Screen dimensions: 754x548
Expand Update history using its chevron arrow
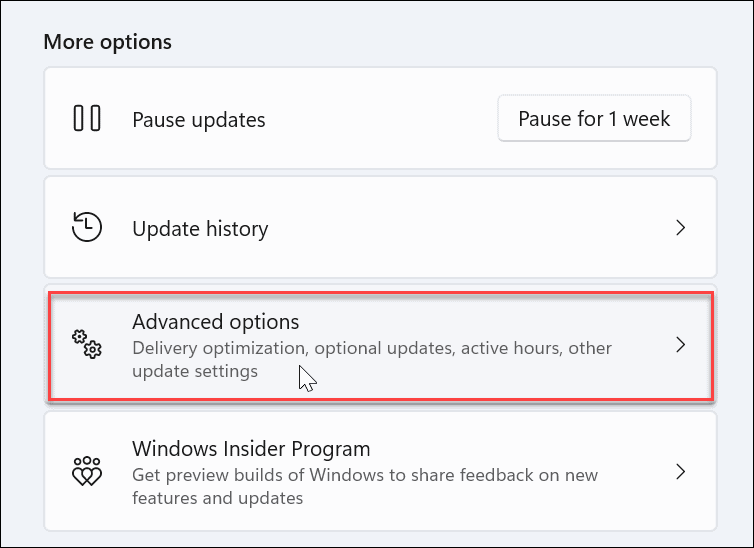point(680,228)
